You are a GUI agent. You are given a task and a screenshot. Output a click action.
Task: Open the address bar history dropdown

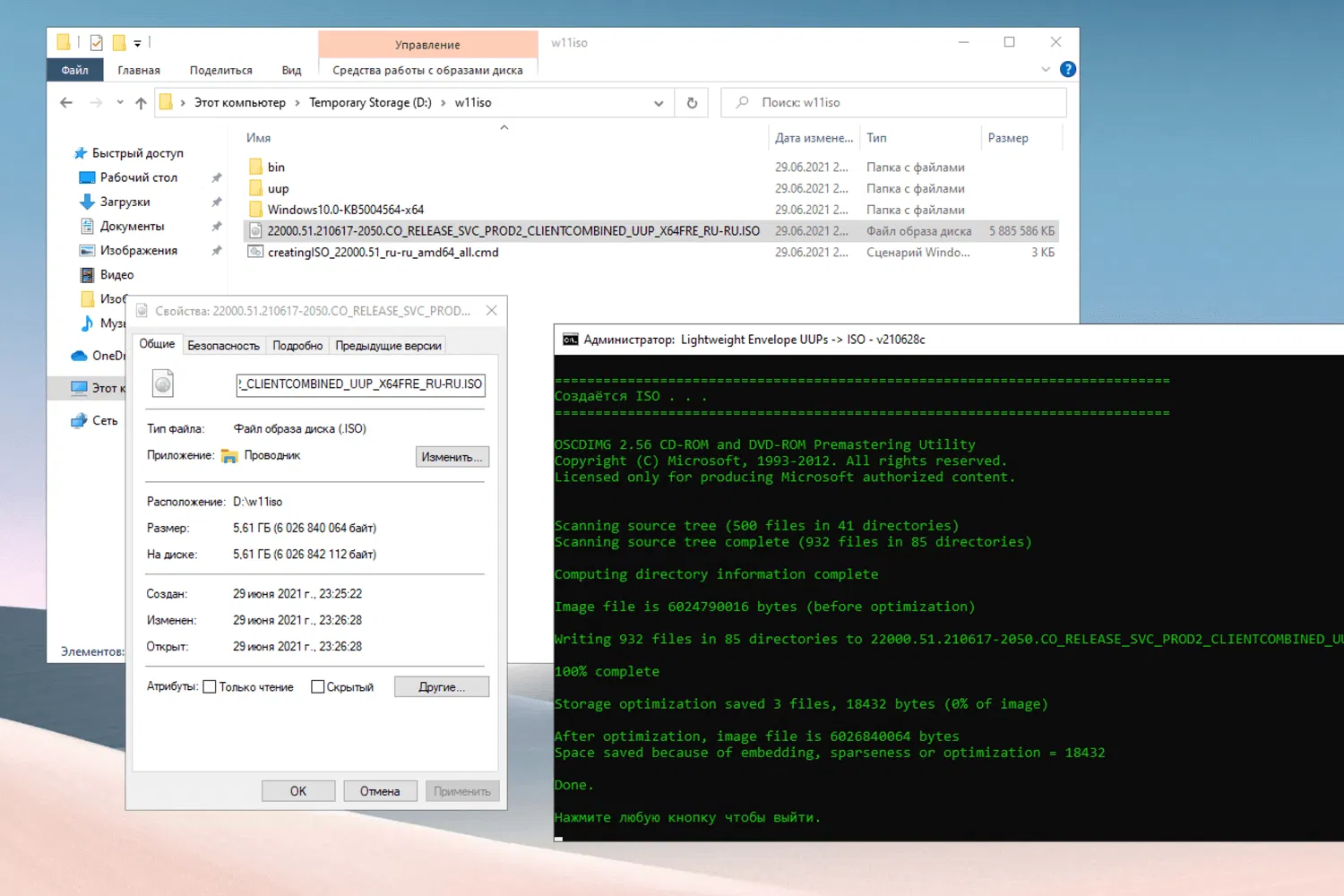point(659,102)
